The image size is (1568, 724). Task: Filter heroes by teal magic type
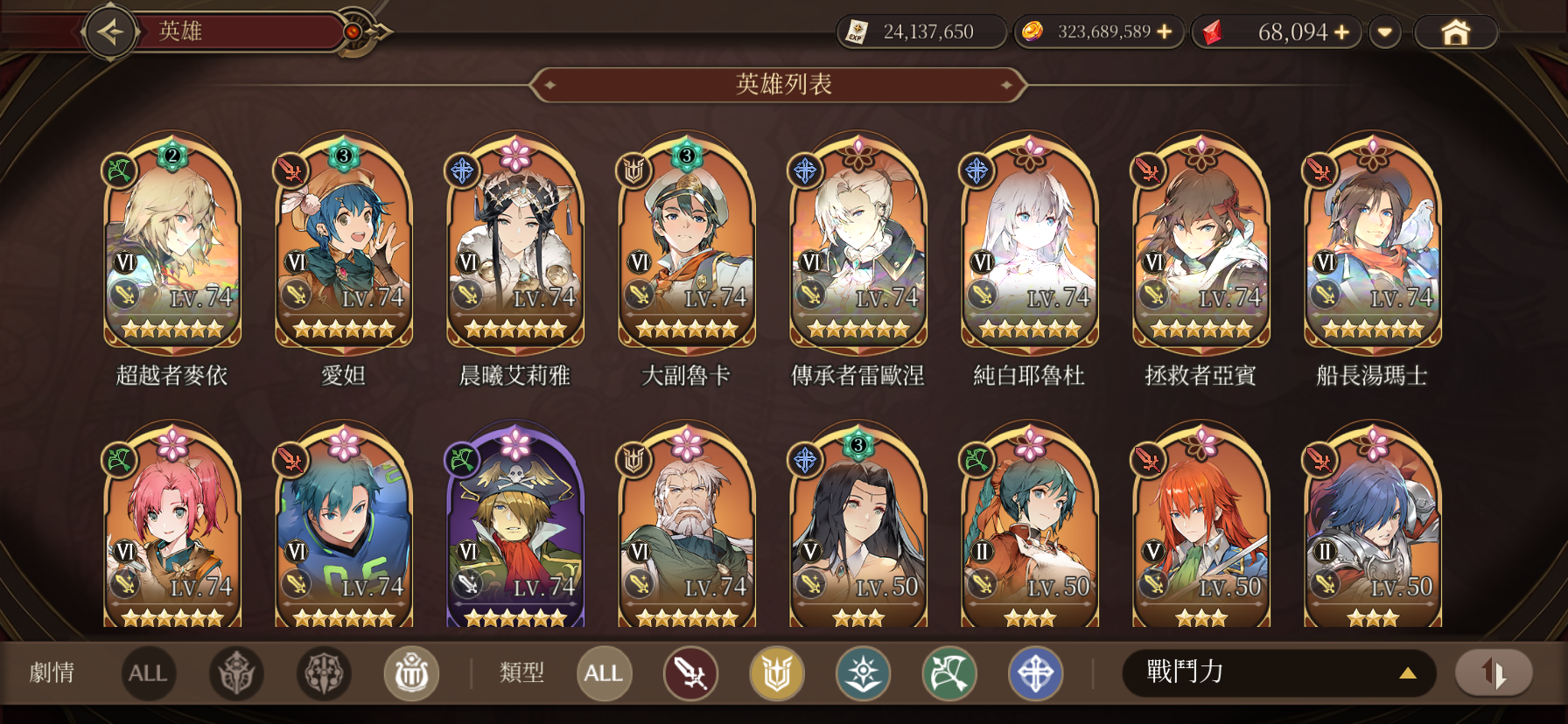click(863, 673)
